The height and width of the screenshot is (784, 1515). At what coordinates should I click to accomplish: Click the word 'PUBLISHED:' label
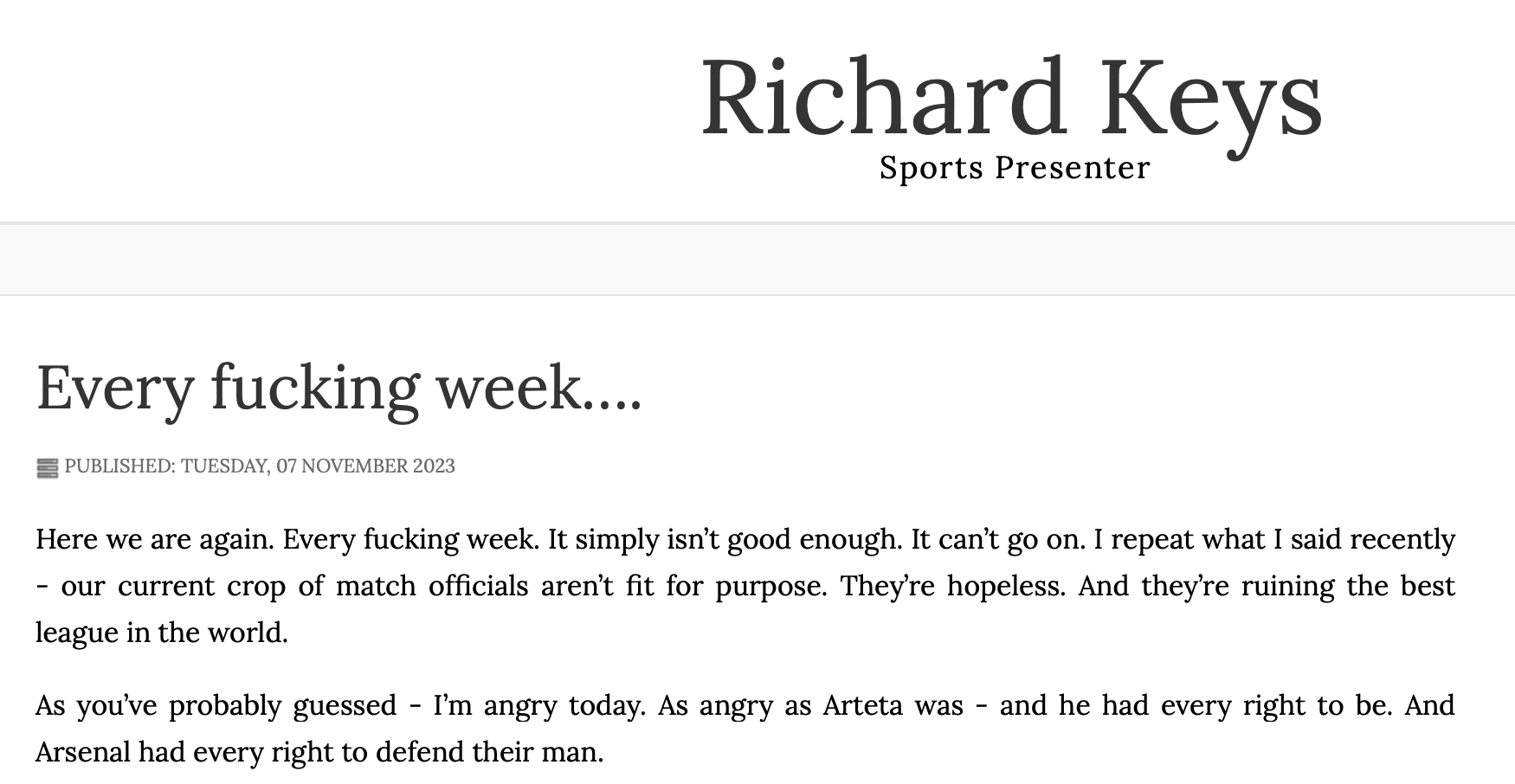click(x=120, y=466)
